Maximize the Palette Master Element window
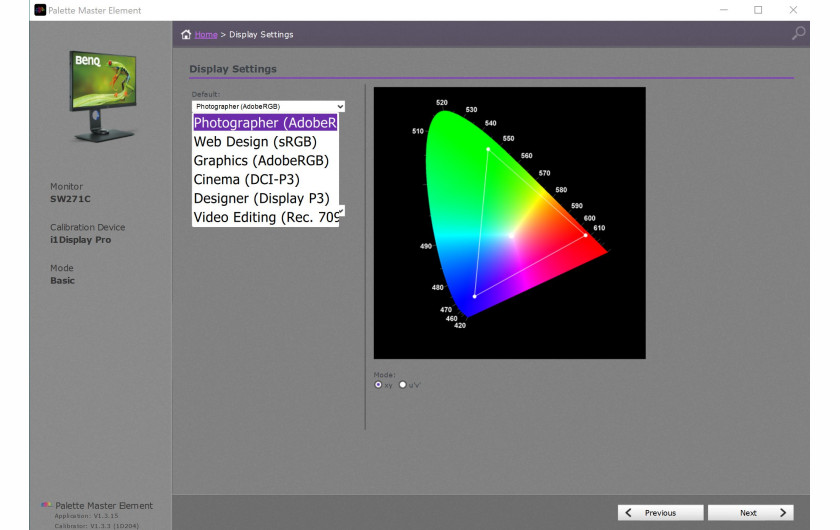 click(758, 10)
